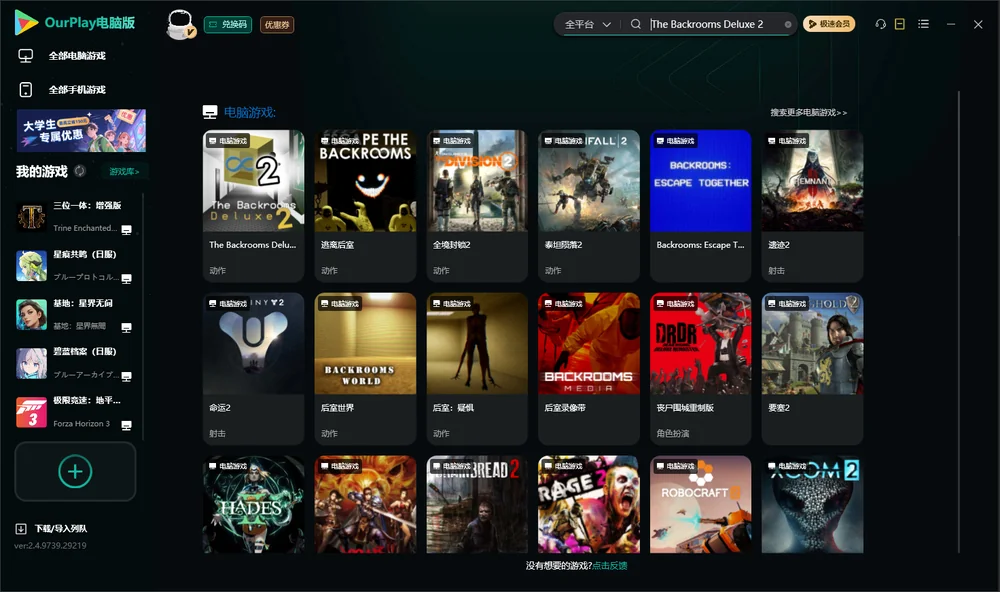Screen dimensions: 1000x592
Task: Open the Hades II game card
Action: point(253,504)
